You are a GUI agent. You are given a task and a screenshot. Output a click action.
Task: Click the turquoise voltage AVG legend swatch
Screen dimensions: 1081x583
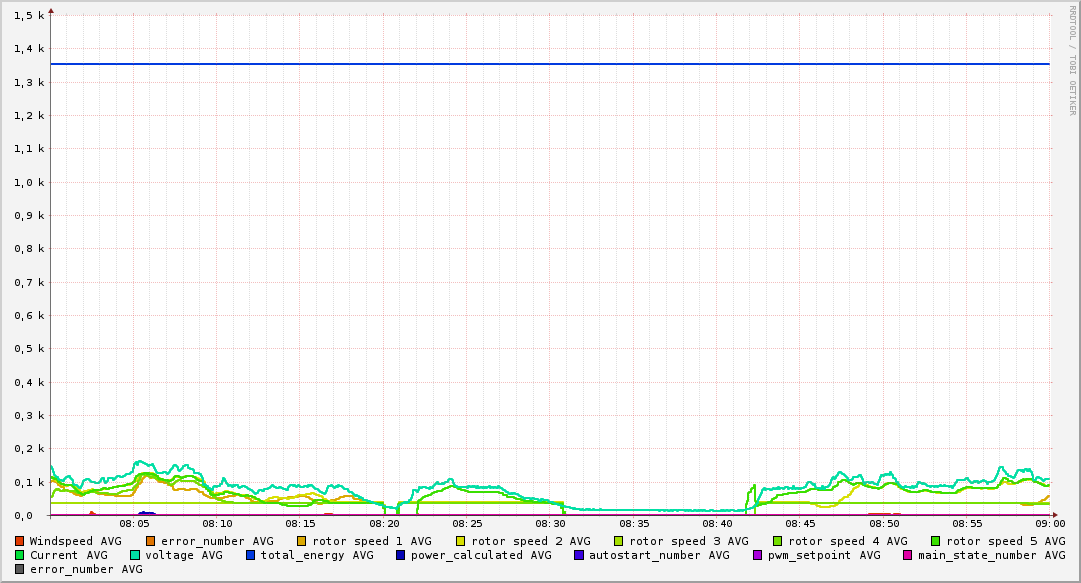point(135,555)
